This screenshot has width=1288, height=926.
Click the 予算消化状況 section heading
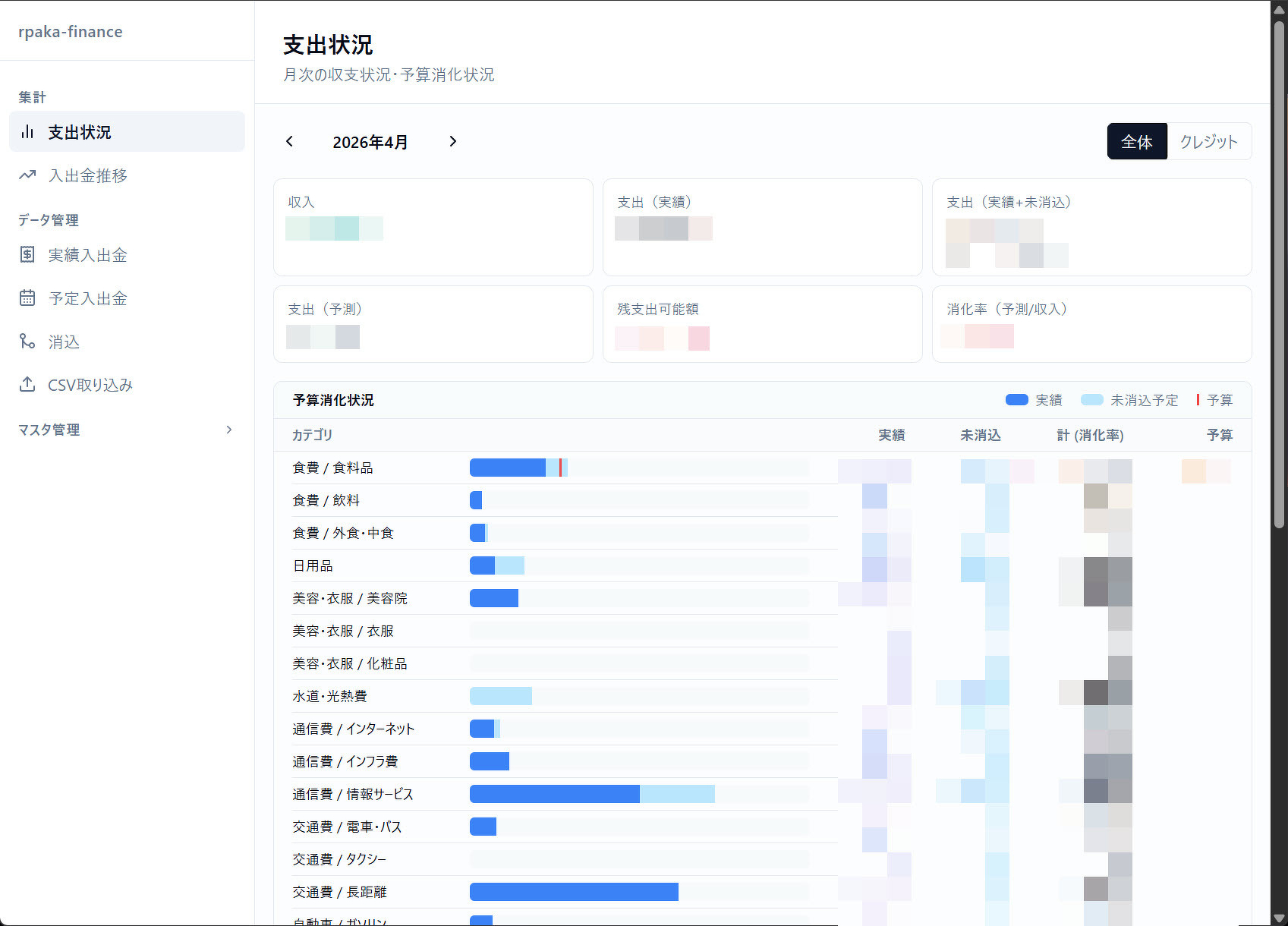click(333, 400)
